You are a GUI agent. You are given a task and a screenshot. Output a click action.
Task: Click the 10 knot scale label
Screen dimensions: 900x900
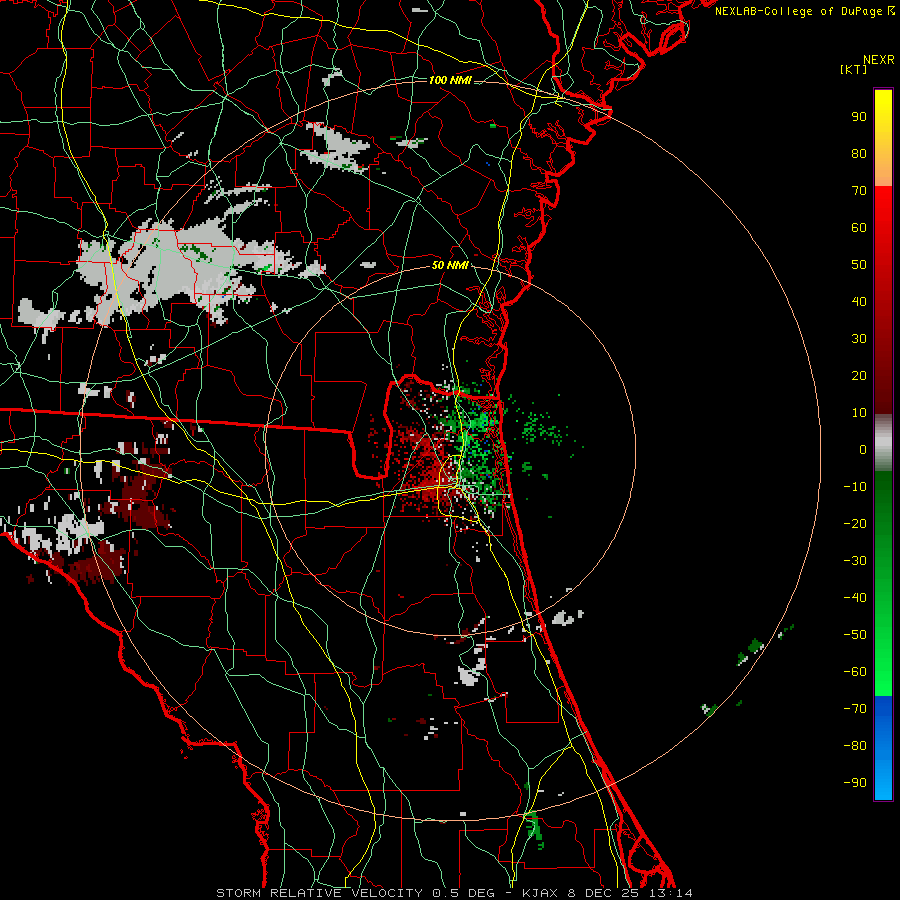coord(859,413)
